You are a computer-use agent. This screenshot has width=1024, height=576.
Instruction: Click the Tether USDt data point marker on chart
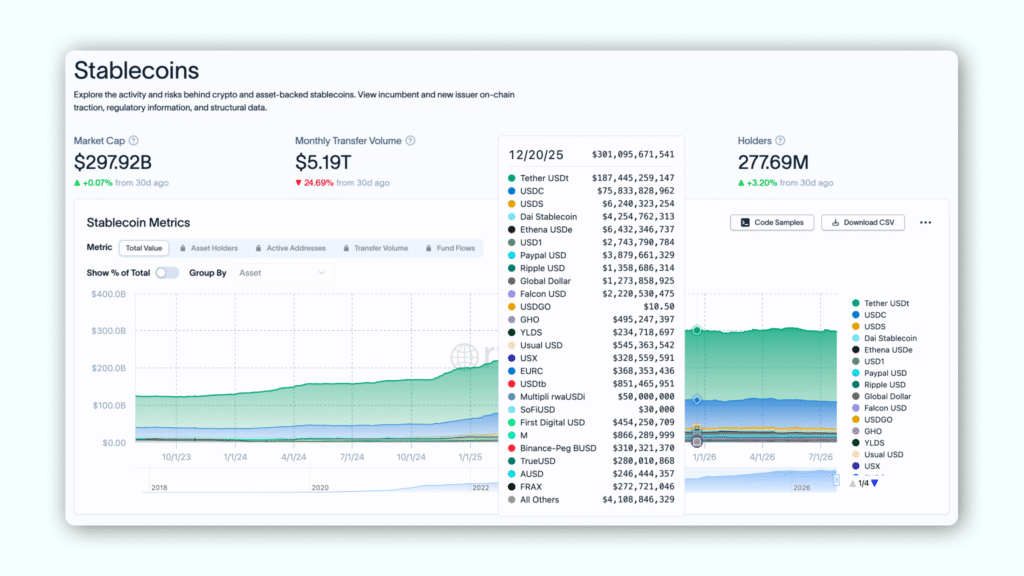point(697,330)
